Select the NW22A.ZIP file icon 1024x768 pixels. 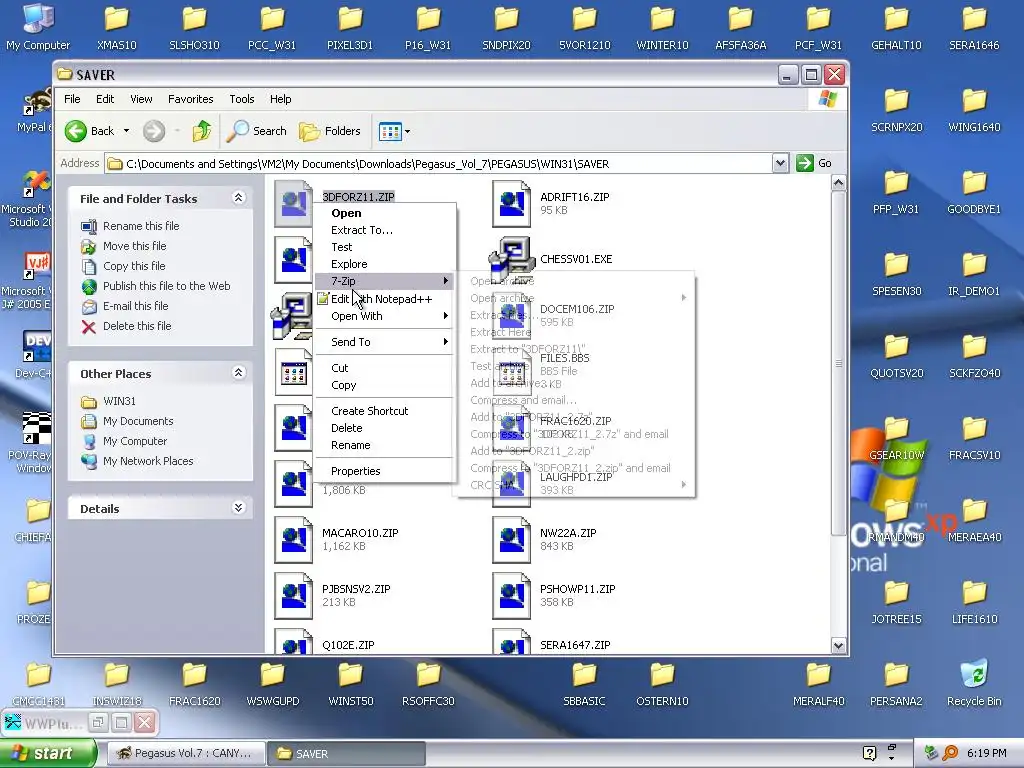pyautogui.click(x=511, y=539)
